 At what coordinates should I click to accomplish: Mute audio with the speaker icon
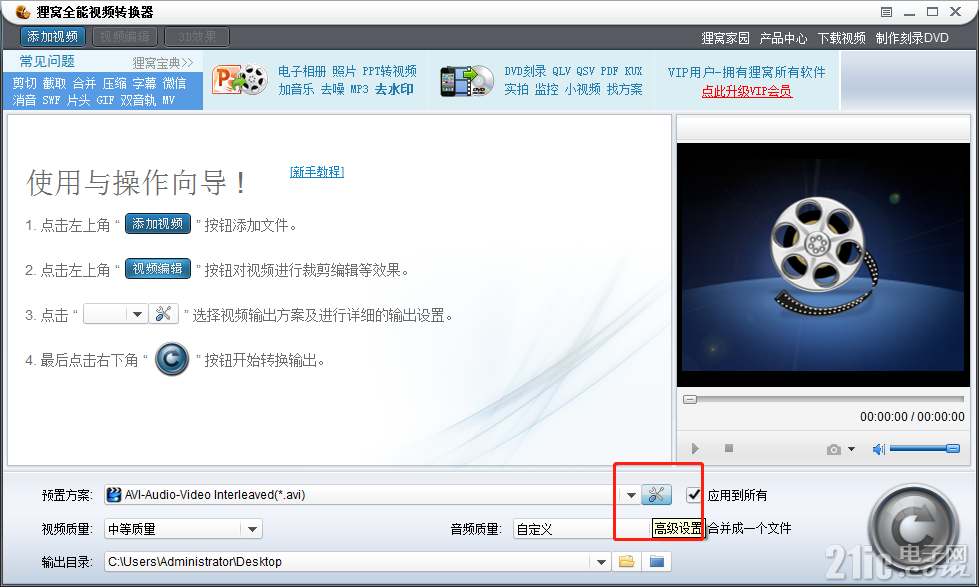click(879, 449)
